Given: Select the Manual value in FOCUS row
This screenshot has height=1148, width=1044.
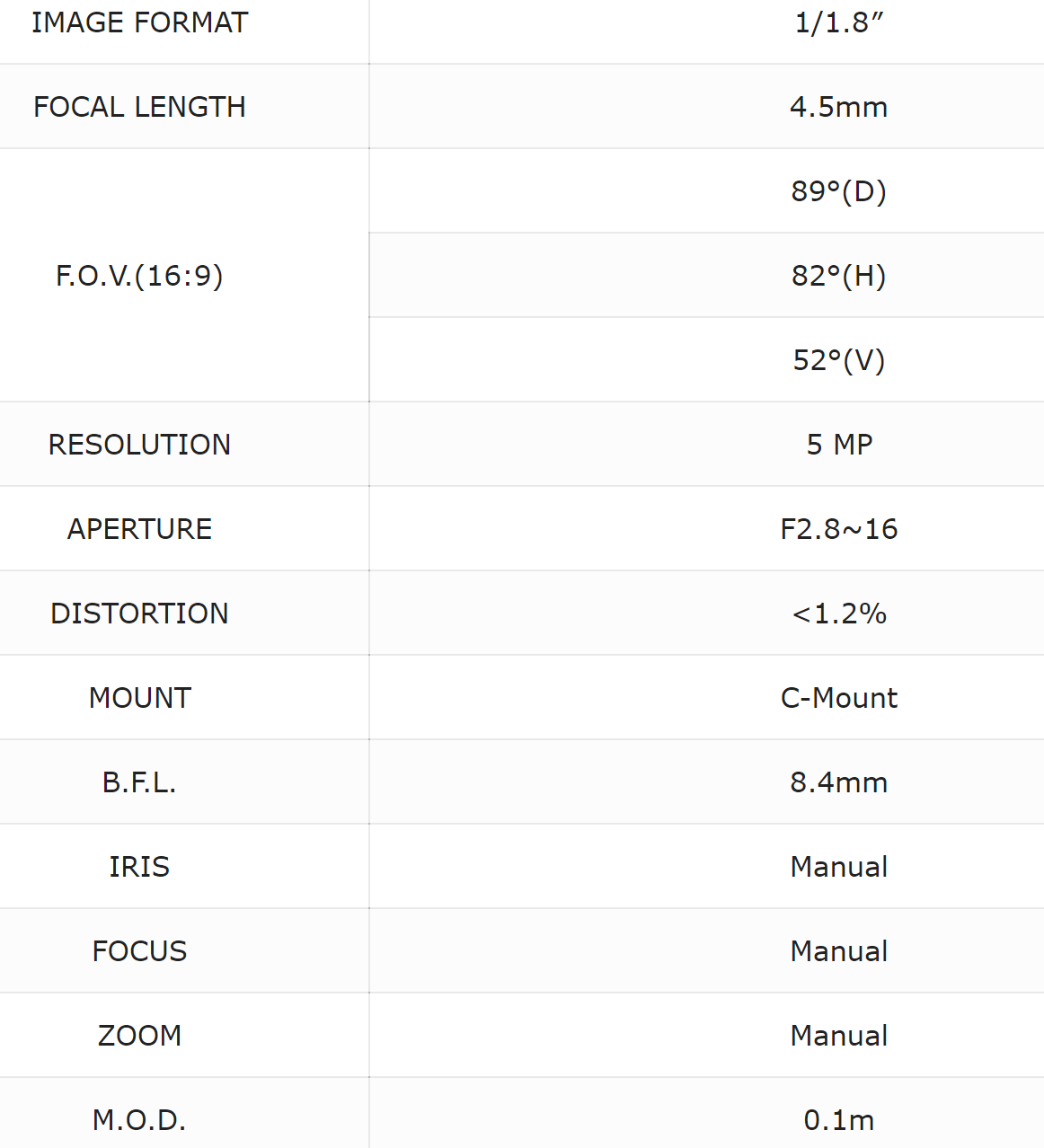Looking at the screenshot, I should click(838, 951).
